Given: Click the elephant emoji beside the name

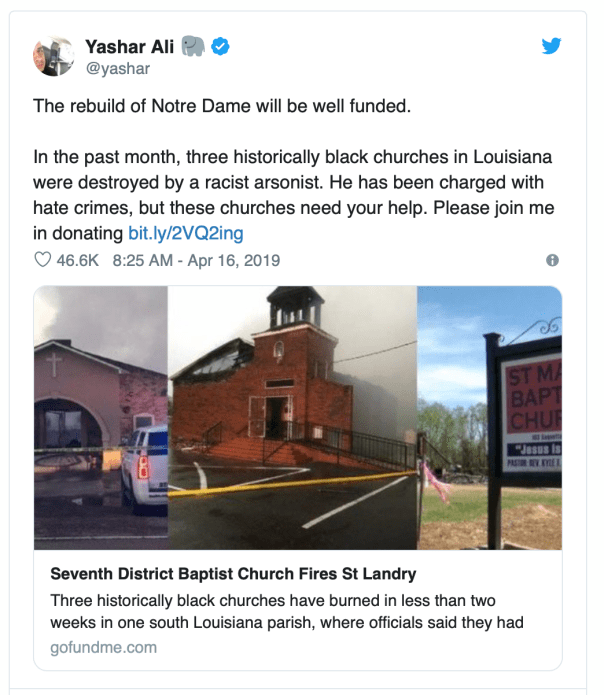Looking at the screenshot, I should (193, 46).
